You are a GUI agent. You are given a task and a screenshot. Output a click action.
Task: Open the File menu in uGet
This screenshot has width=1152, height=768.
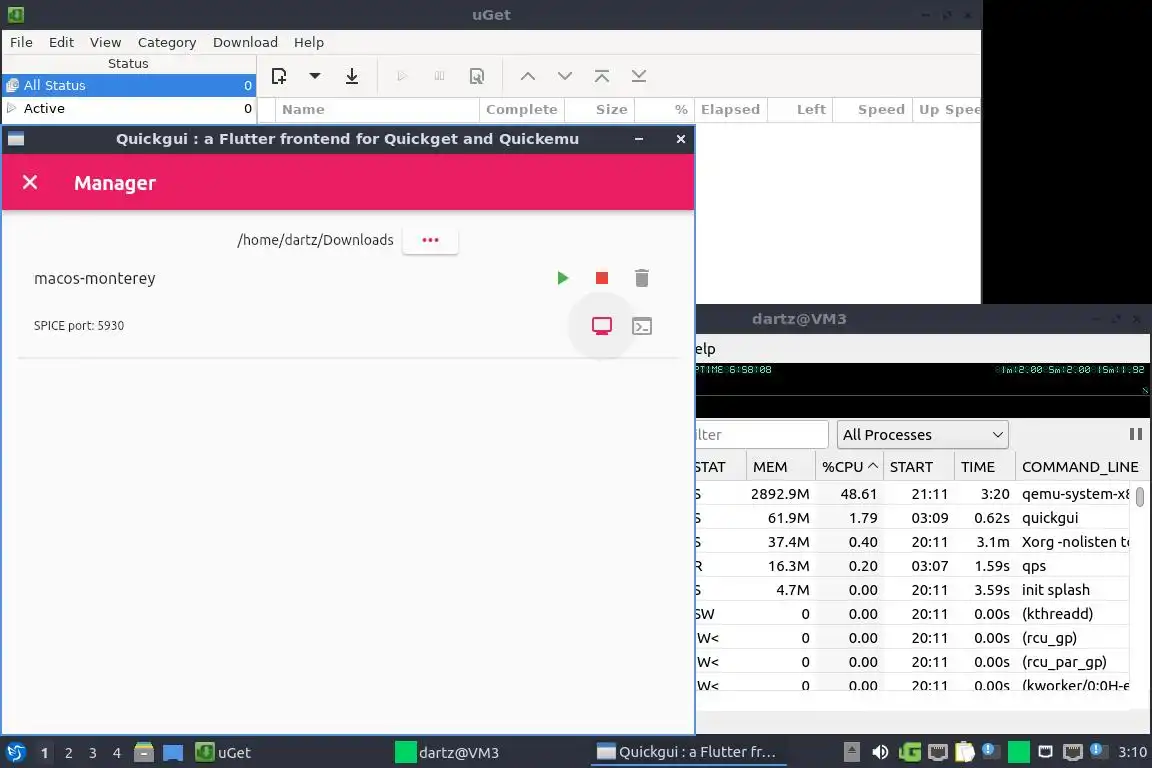pyautogui.click(x=21, y=42)
